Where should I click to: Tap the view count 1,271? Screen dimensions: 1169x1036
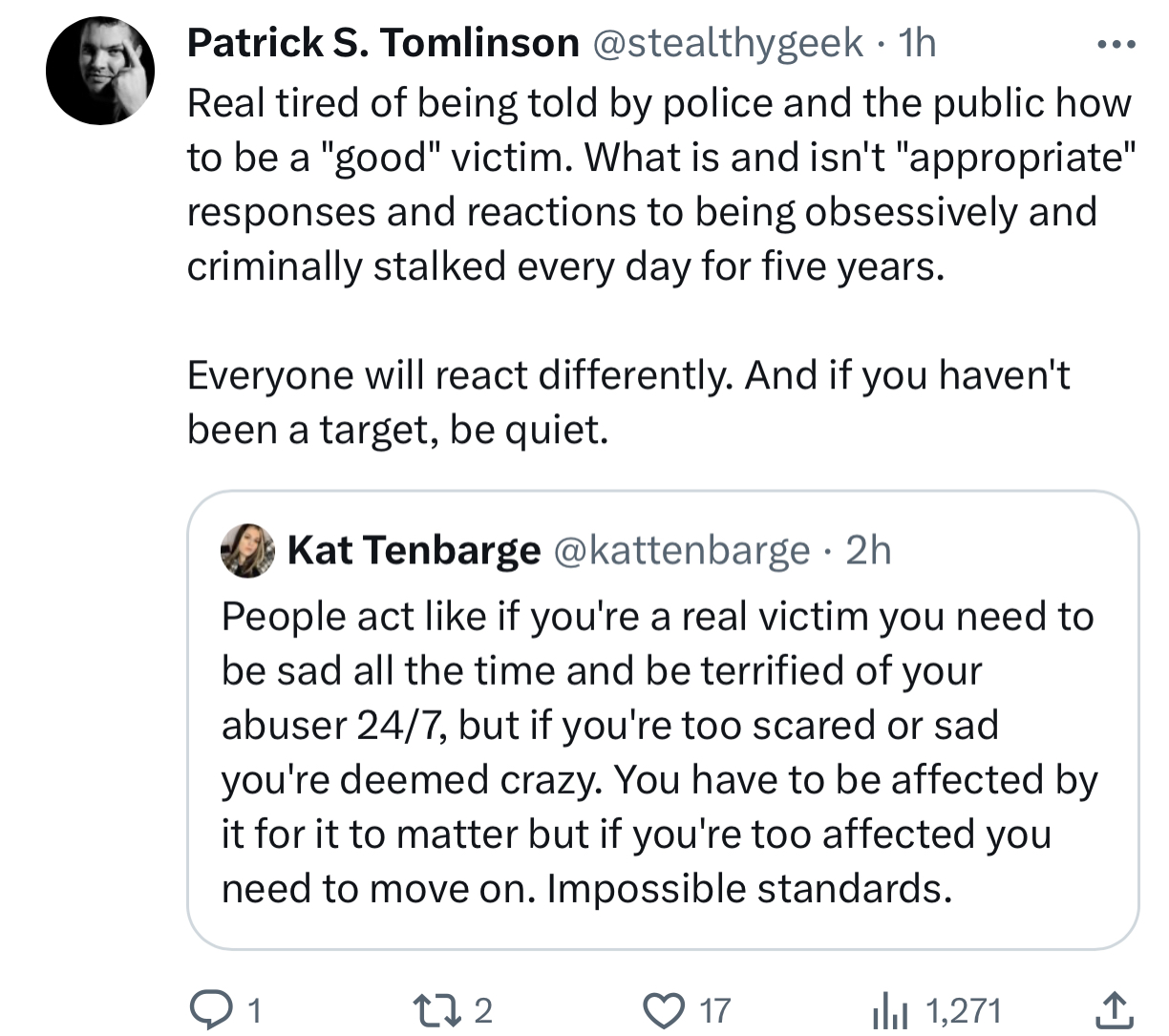coord(964,1010)
